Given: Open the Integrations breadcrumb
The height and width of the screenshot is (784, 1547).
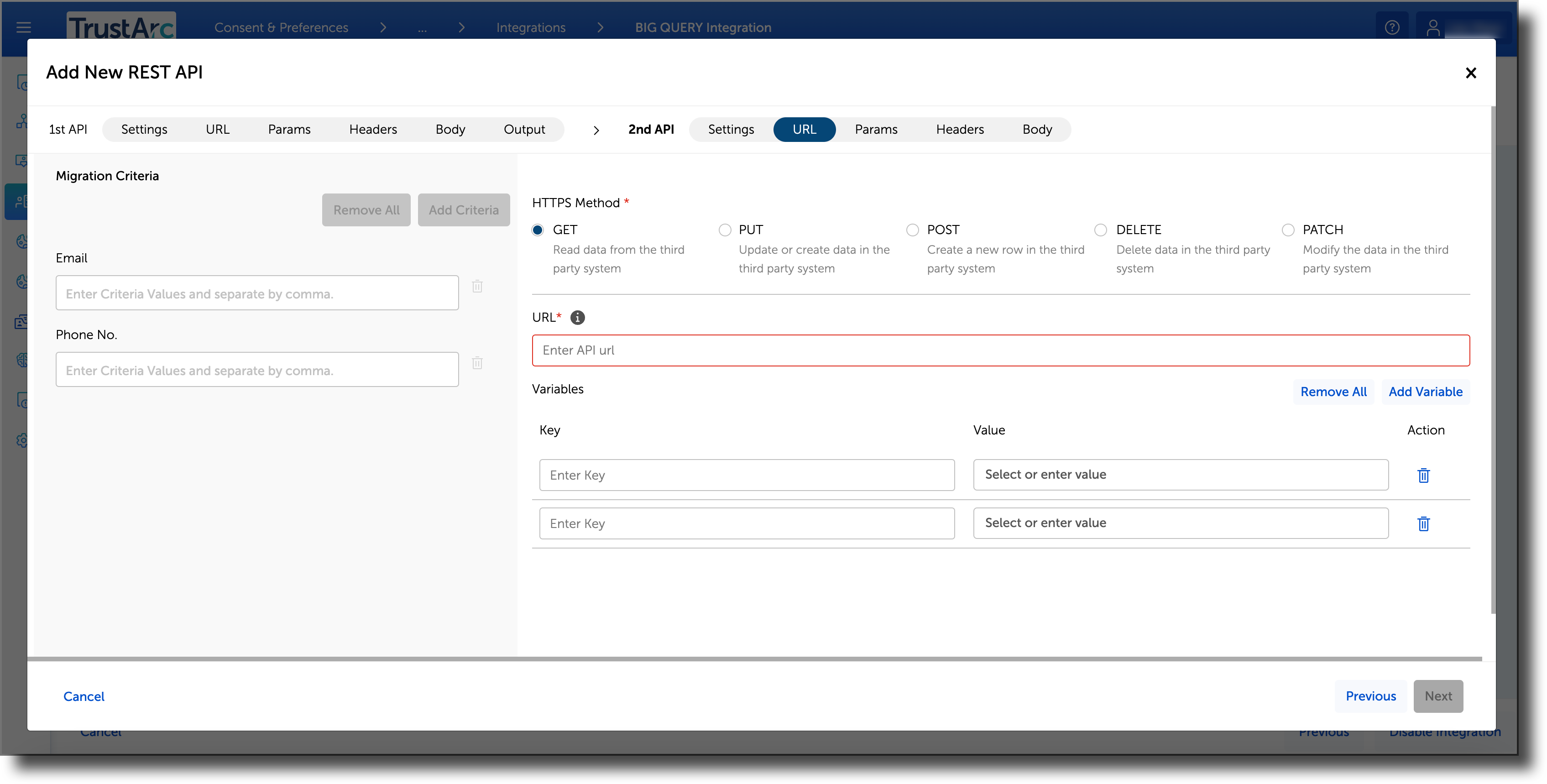Looking at the screenshot, I should [531, 28].
